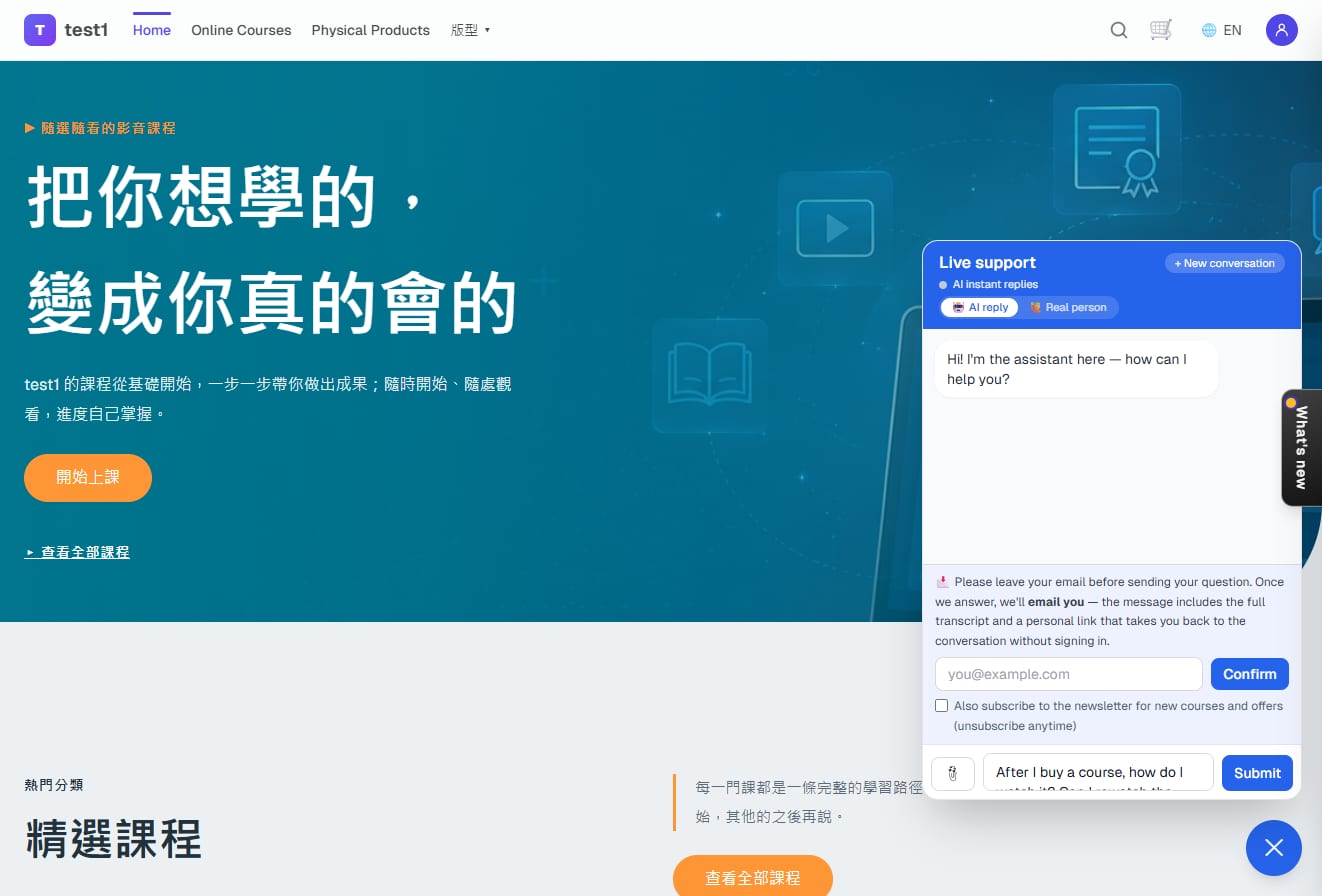Viewport: 1322px width, 896px height.
Task: Open the shopping cart
Action: (1161, 30)
